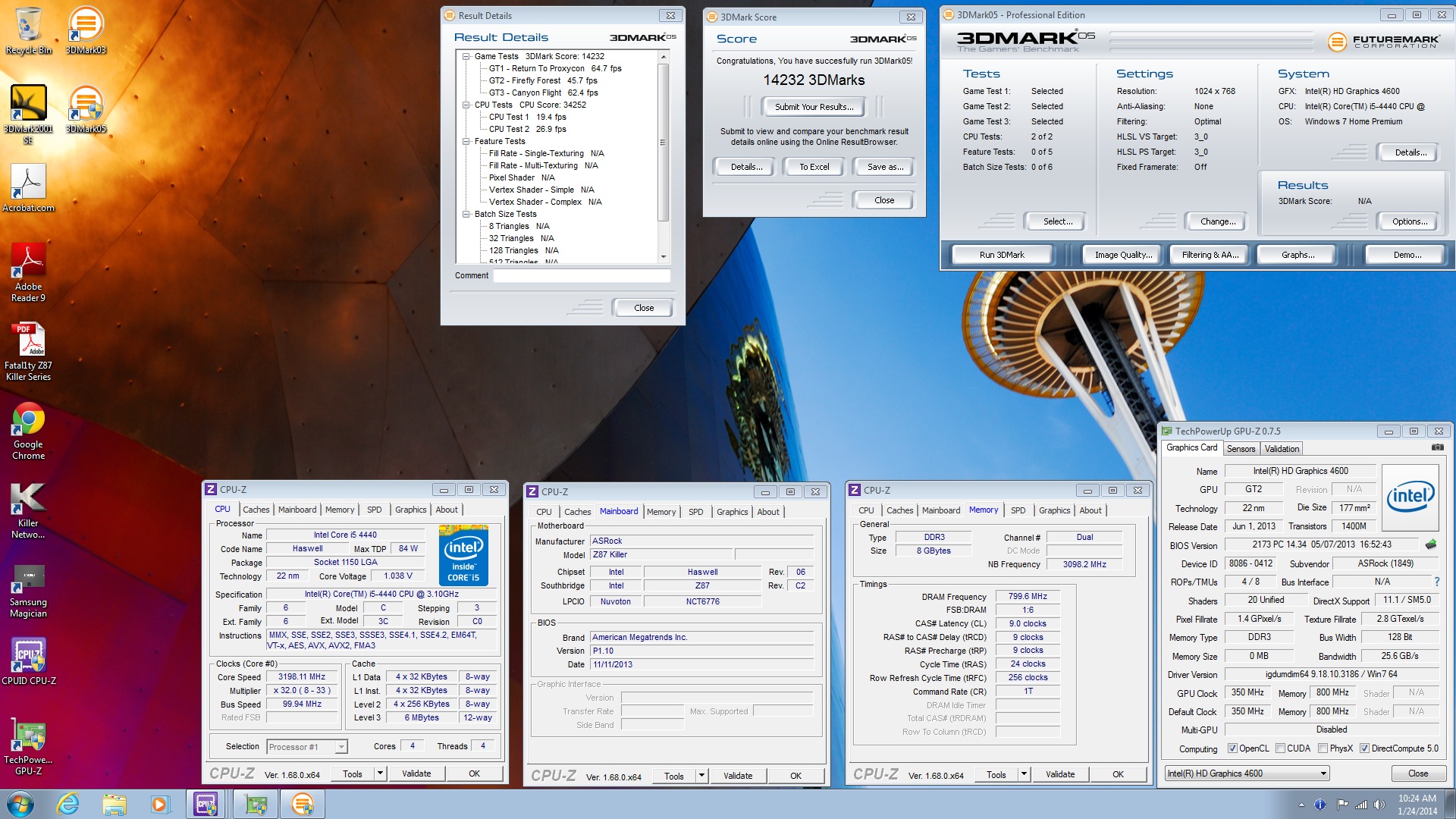Open Windows Media Player from the taskbar
The width and height of the screenshot is (1456, 819).
pos(160,804)
